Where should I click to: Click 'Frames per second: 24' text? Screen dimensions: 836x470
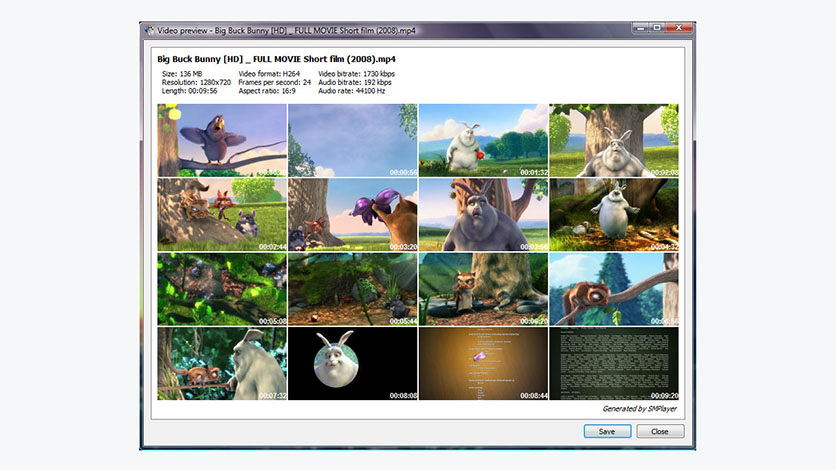coord(275,82)
